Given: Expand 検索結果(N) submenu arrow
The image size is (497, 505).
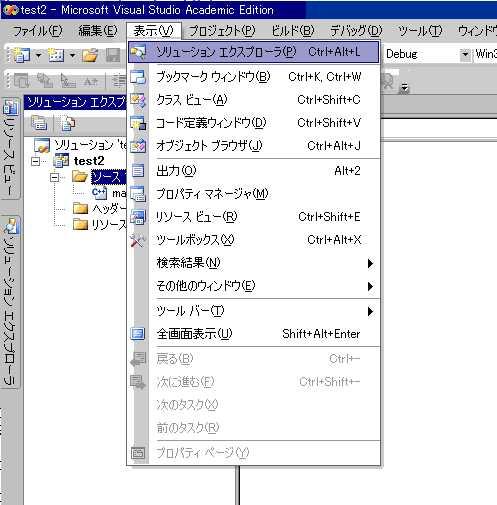Looking at the screenshot, I should click(370, 263).
